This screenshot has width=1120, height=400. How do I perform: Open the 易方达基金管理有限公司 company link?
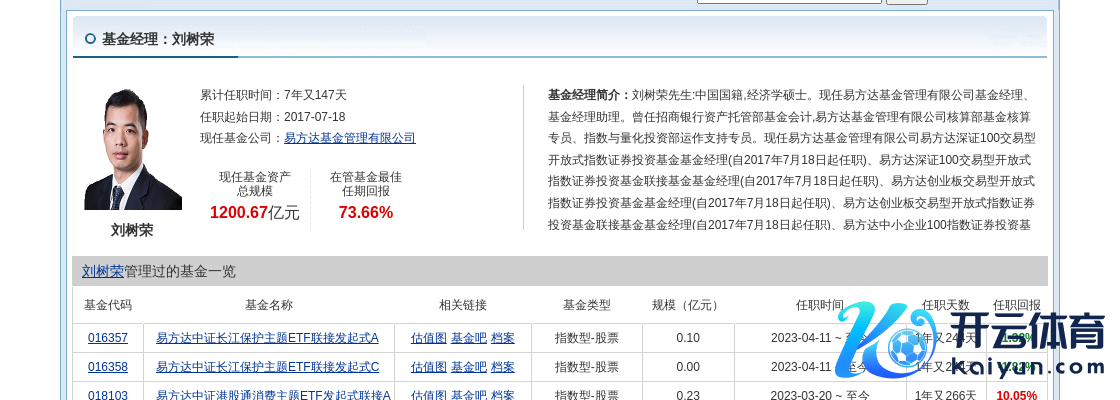349,138
